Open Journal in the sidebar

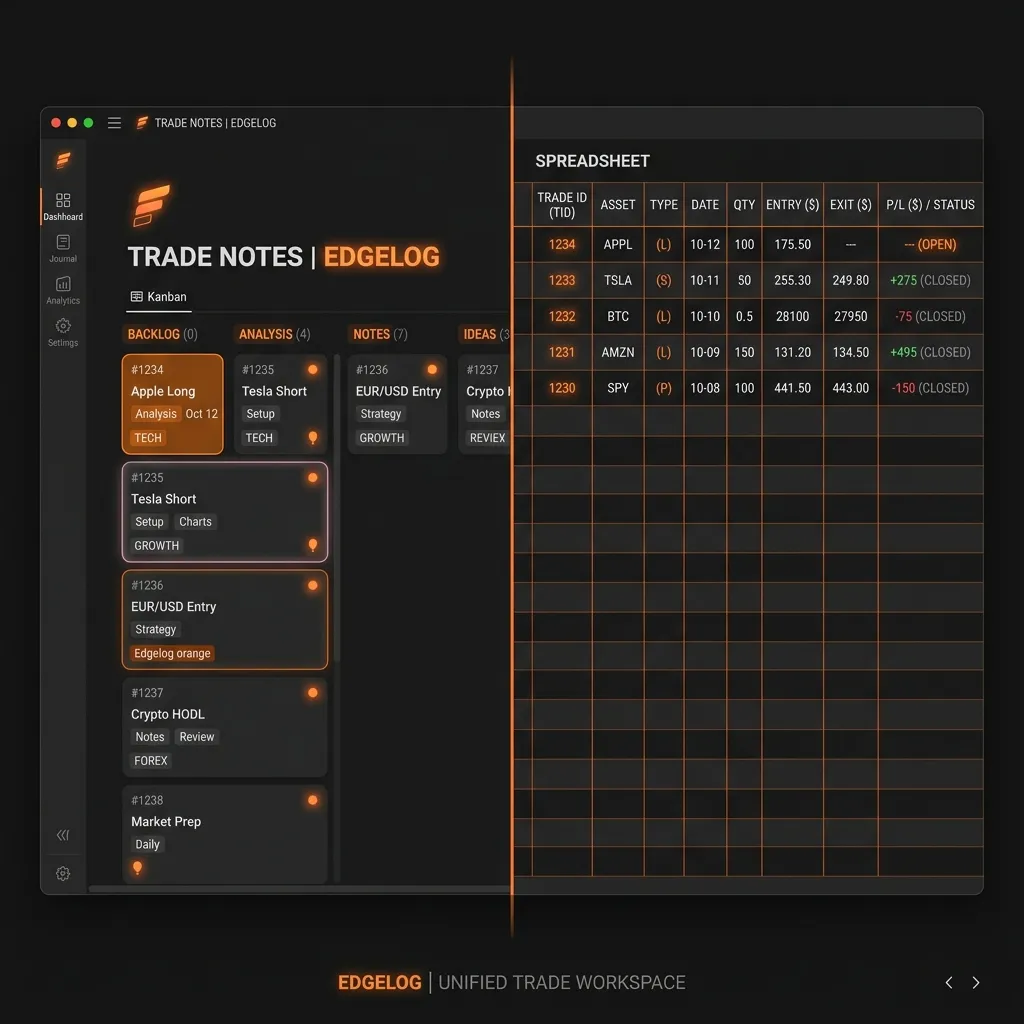pos(63,249)
